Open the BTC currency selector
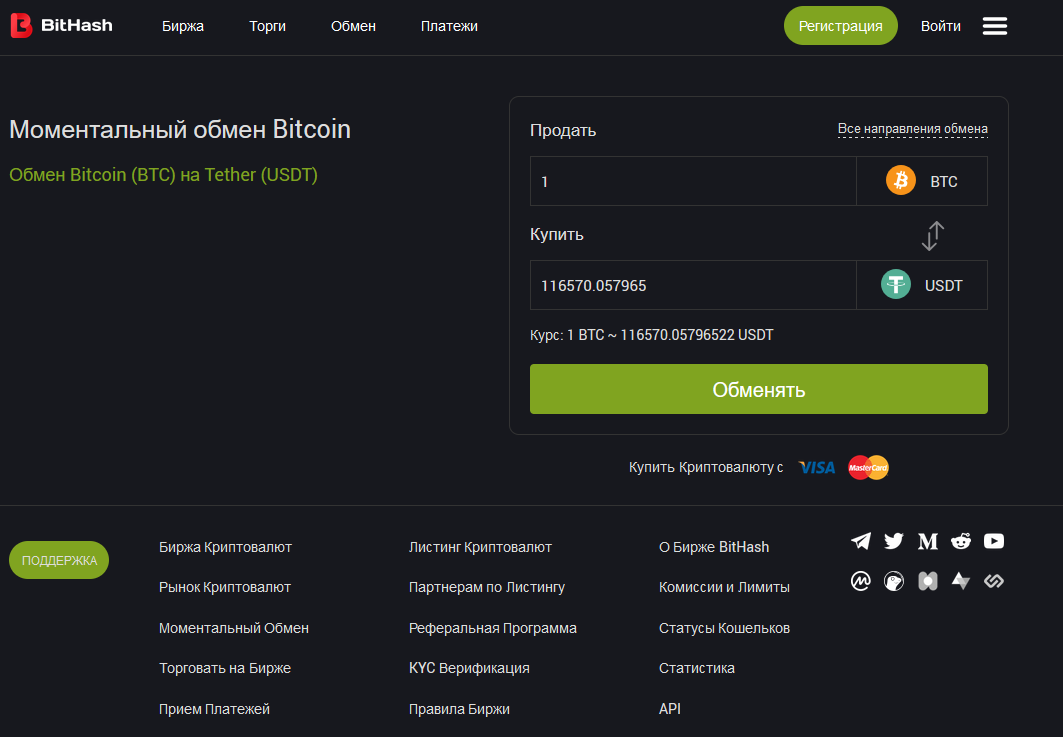Screen dimensions: 1063x737 click(922, 181)
